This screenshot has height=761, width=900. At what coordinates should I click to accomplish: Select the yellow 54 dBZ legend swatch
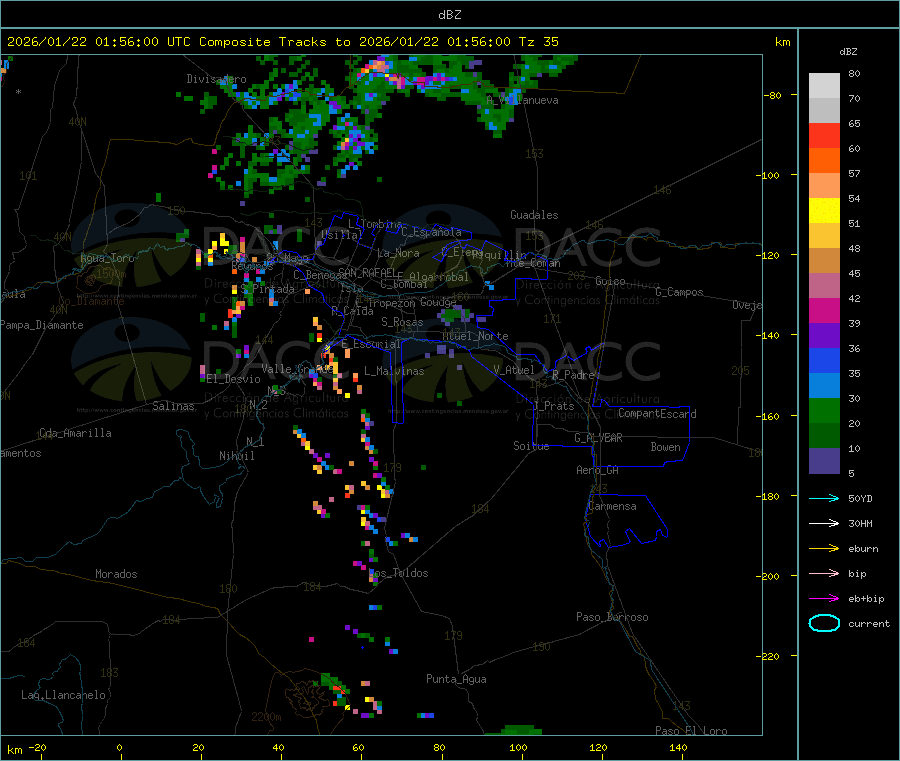tap(824, 211)
